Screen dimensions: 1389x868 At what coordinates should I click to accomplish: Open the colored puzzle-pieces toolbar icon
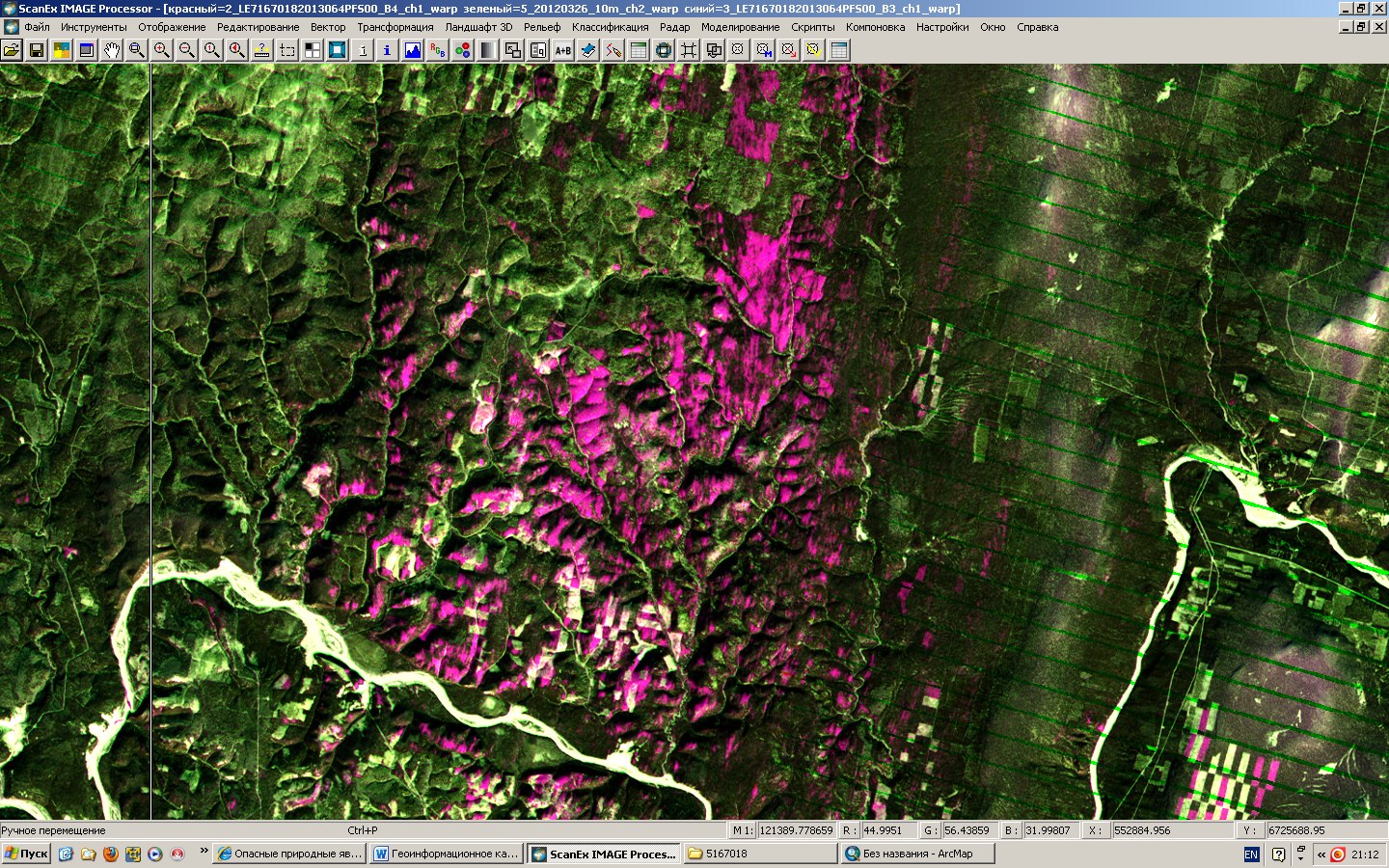click(x=62, y=50)
